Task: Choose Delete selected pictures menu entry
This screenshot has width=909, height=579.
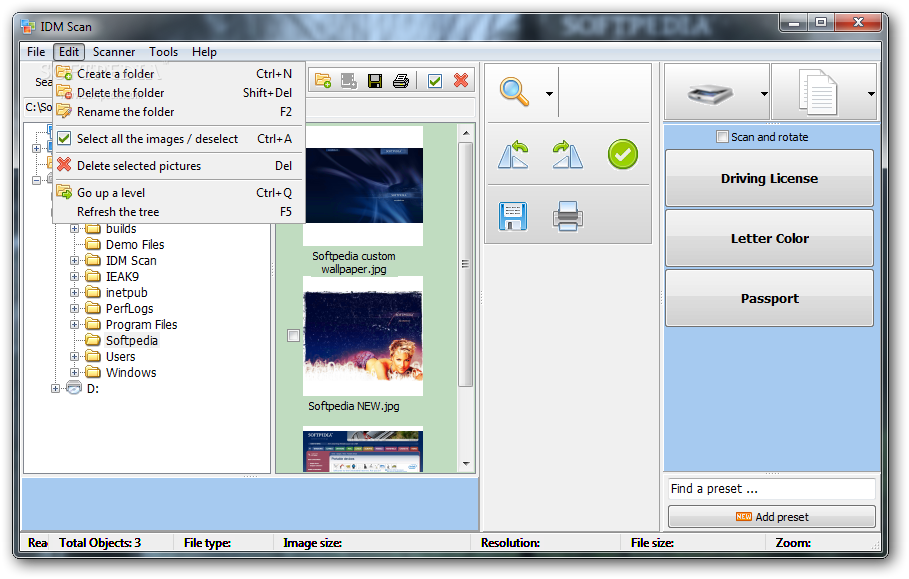Action: tap(179, 166)
